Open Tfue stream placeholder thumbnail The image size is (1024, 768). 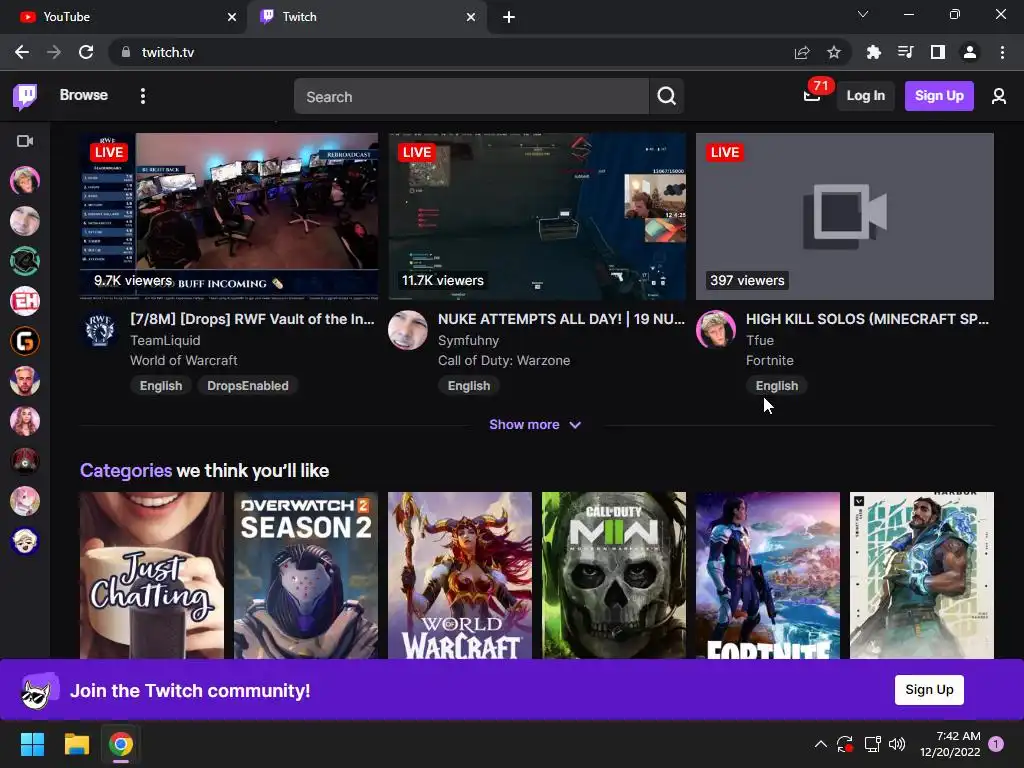[x=845, y=217]
